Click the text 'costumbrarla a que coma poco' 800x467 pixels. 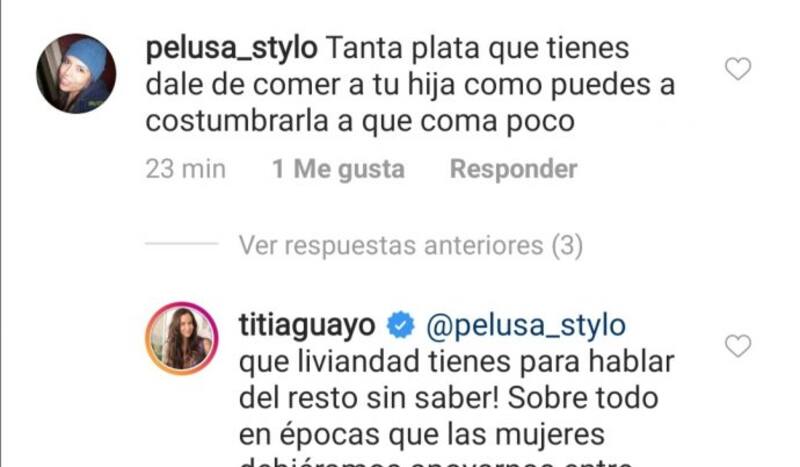point(360,121)
